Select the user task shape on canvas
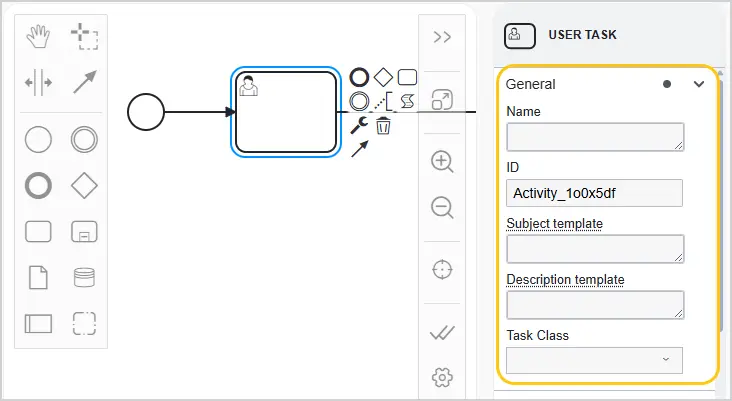Viewport: 732px width, 401px height. click(286, 112)
